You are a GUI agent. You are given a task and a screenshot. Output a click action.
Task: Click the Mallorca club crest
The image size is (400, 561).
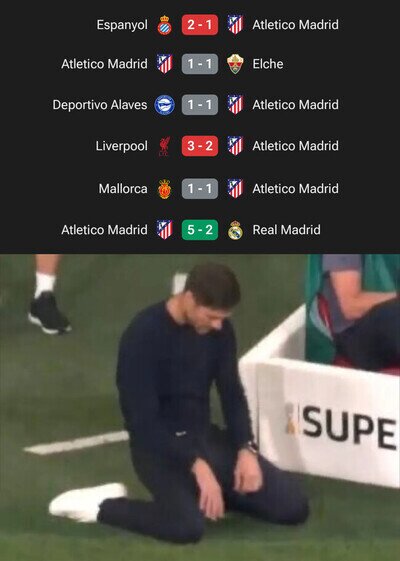(165, 189)
